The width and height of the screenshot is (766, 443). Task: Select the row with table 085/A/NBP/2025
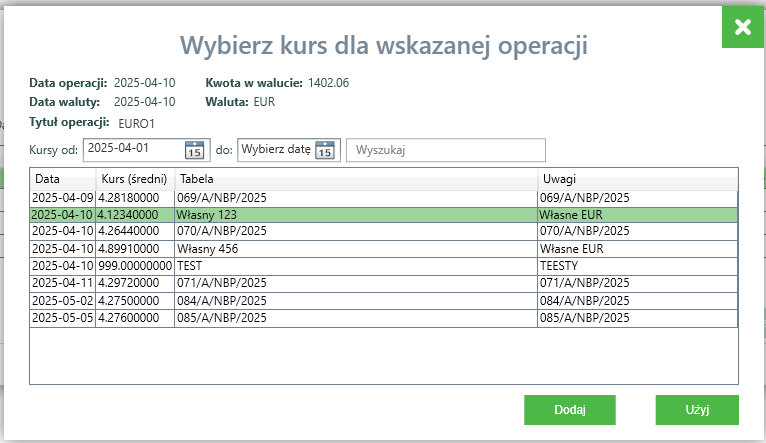point(383,318)
